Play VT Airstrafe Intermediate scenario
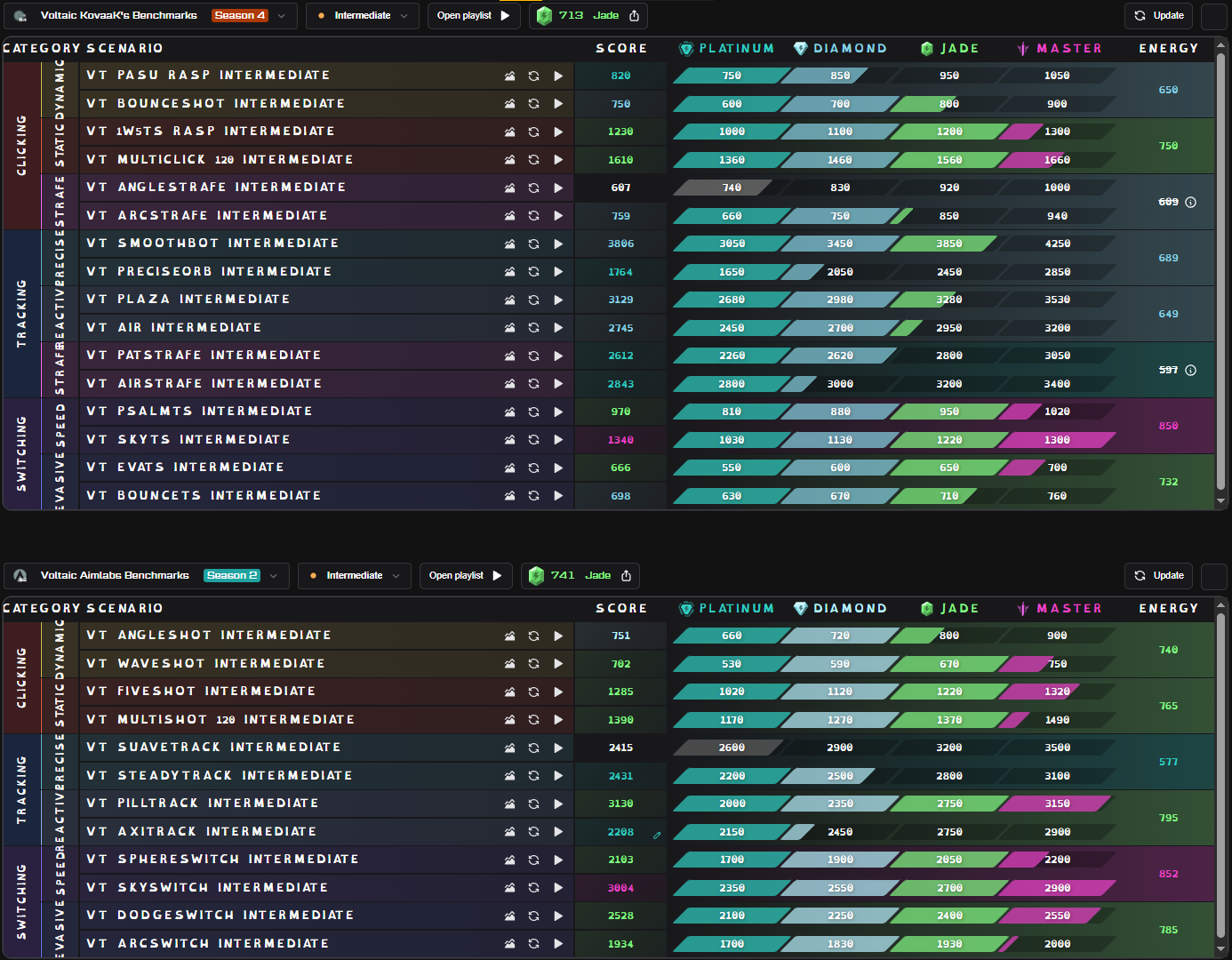The width and height of the screenshot is (1232, 960). point(558,384)
